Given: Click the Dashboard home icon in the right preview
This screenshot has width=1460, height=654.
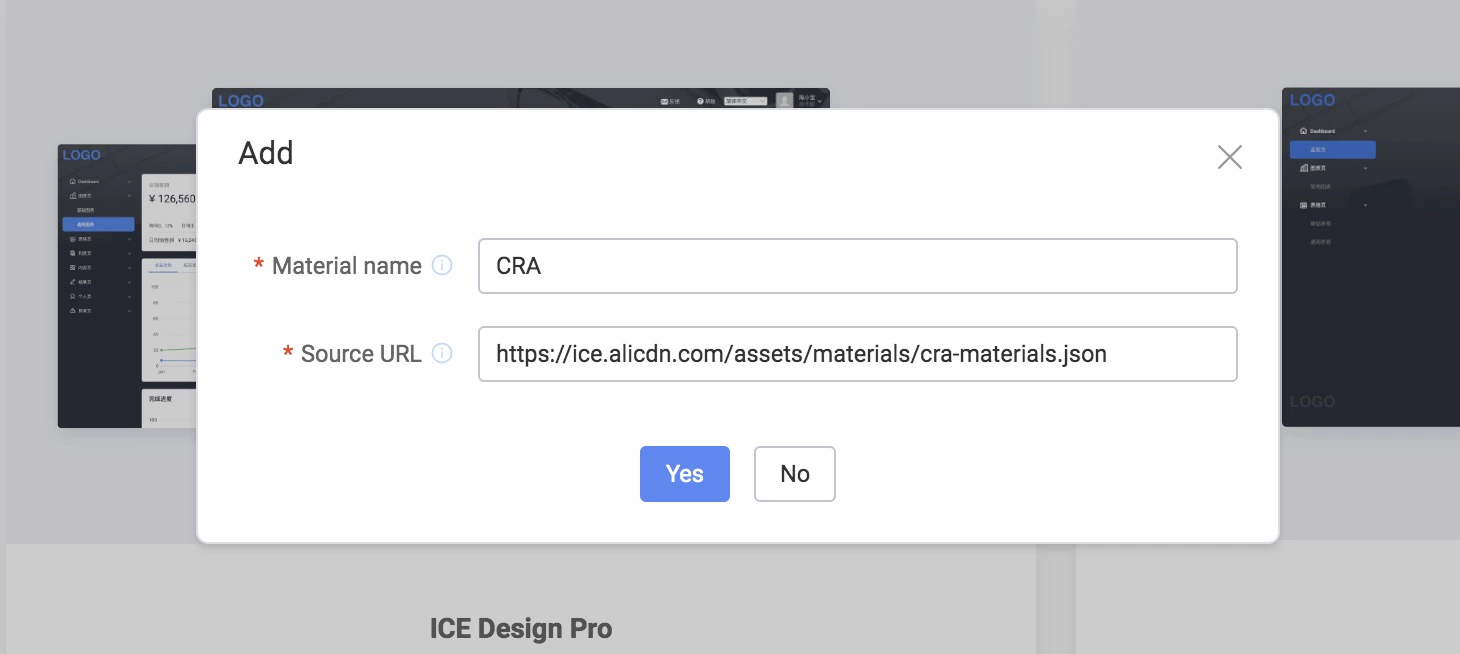Looking at the screenshot, I should click(1303, 131).
